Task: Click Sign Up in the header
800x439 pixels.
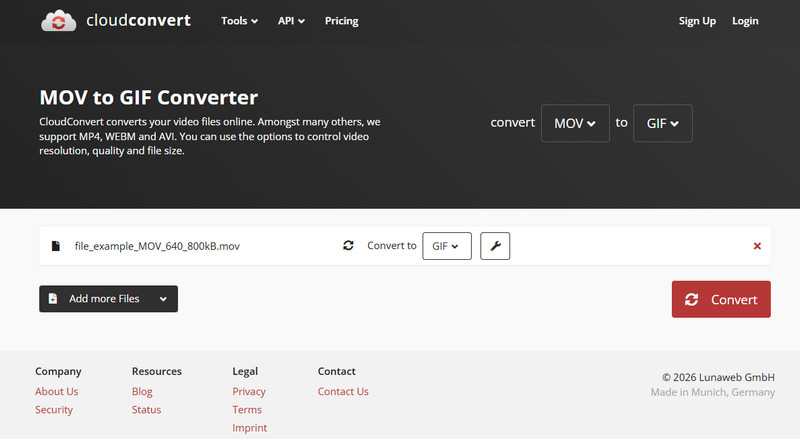Action: pos(697,21)
